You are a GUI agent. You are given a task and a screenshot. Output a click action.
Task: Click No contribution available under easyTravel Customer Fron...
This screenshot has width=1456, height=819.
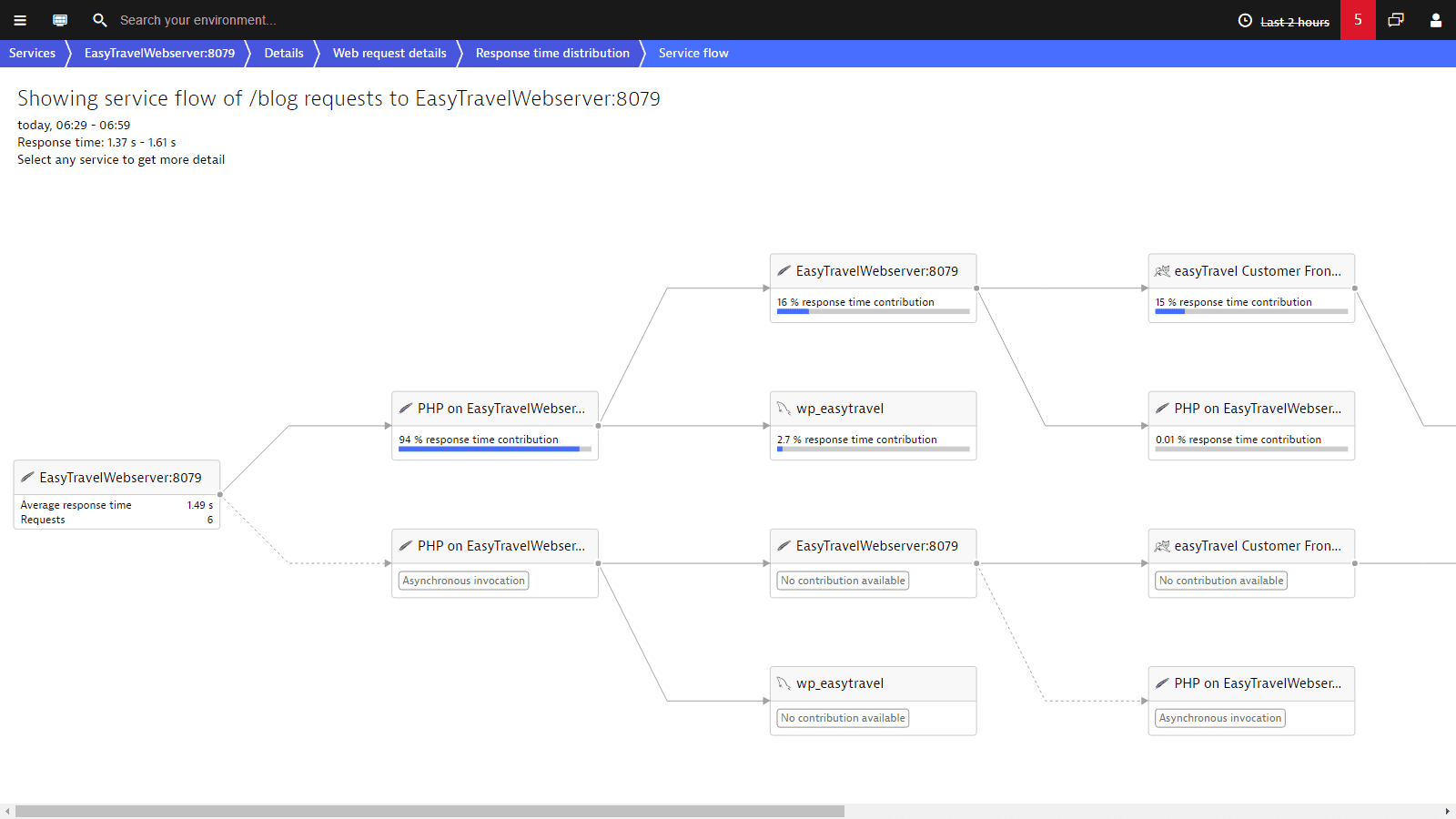(1221, 581)
